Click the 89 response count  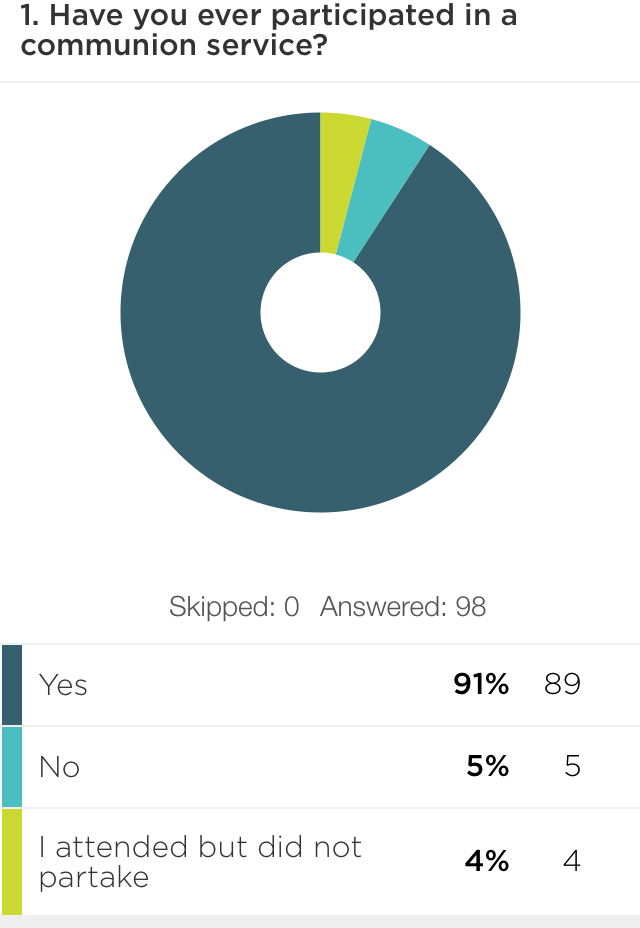point(562,685)
